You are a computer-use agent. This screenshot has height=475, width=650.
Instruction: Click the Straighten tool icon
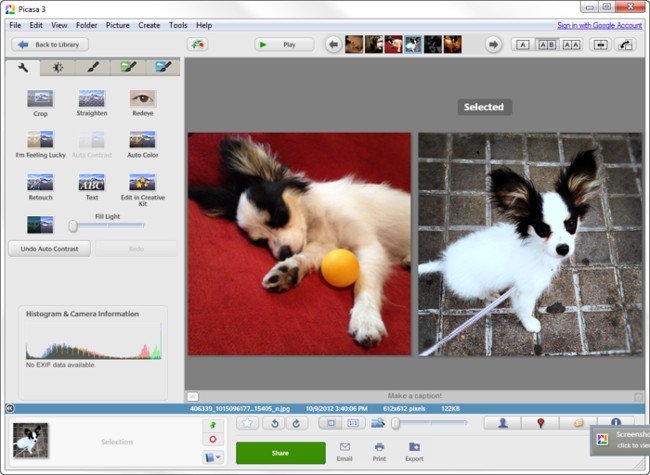click(x=92, y=99)
